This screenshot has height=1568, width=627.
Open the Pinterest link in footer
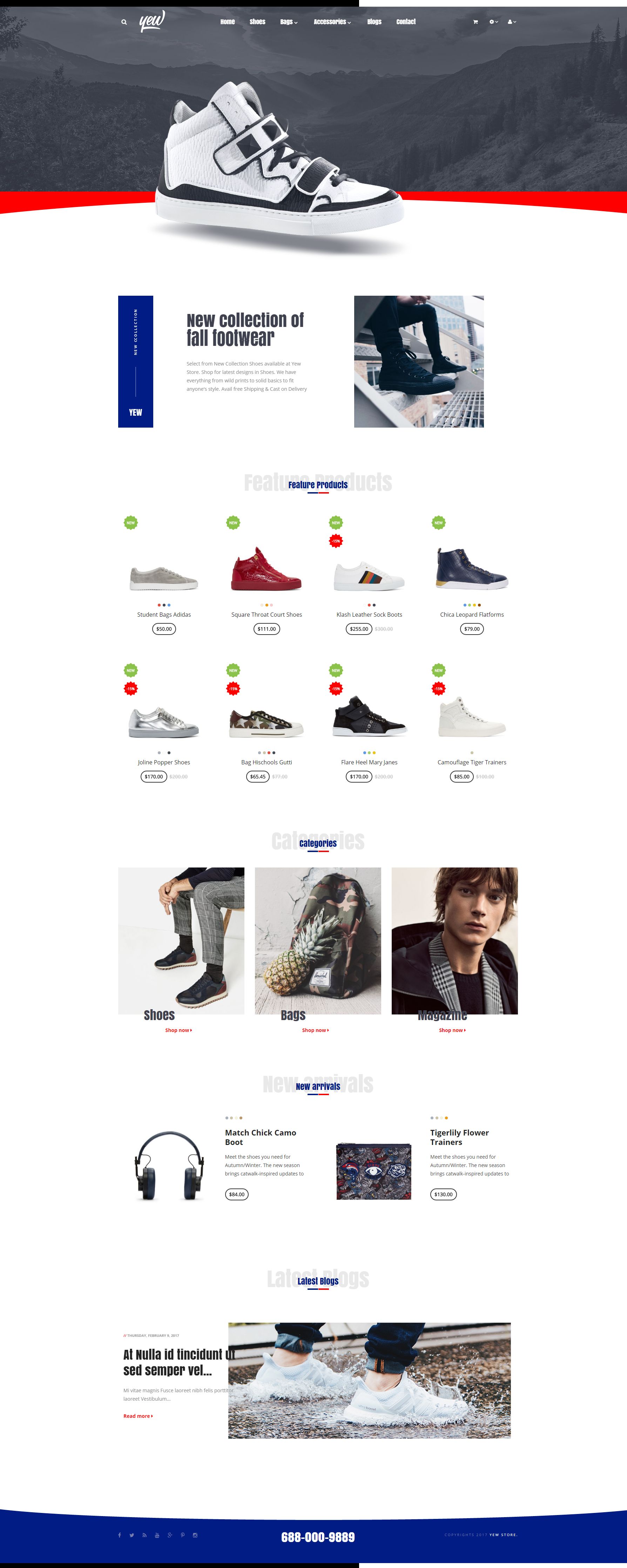click(x=183, y=1535)
